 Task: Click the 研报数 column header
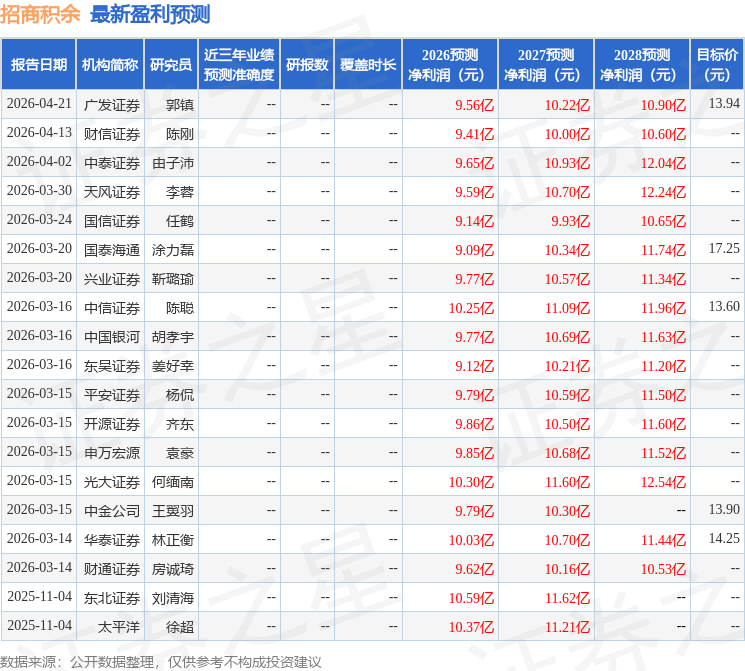307,65
